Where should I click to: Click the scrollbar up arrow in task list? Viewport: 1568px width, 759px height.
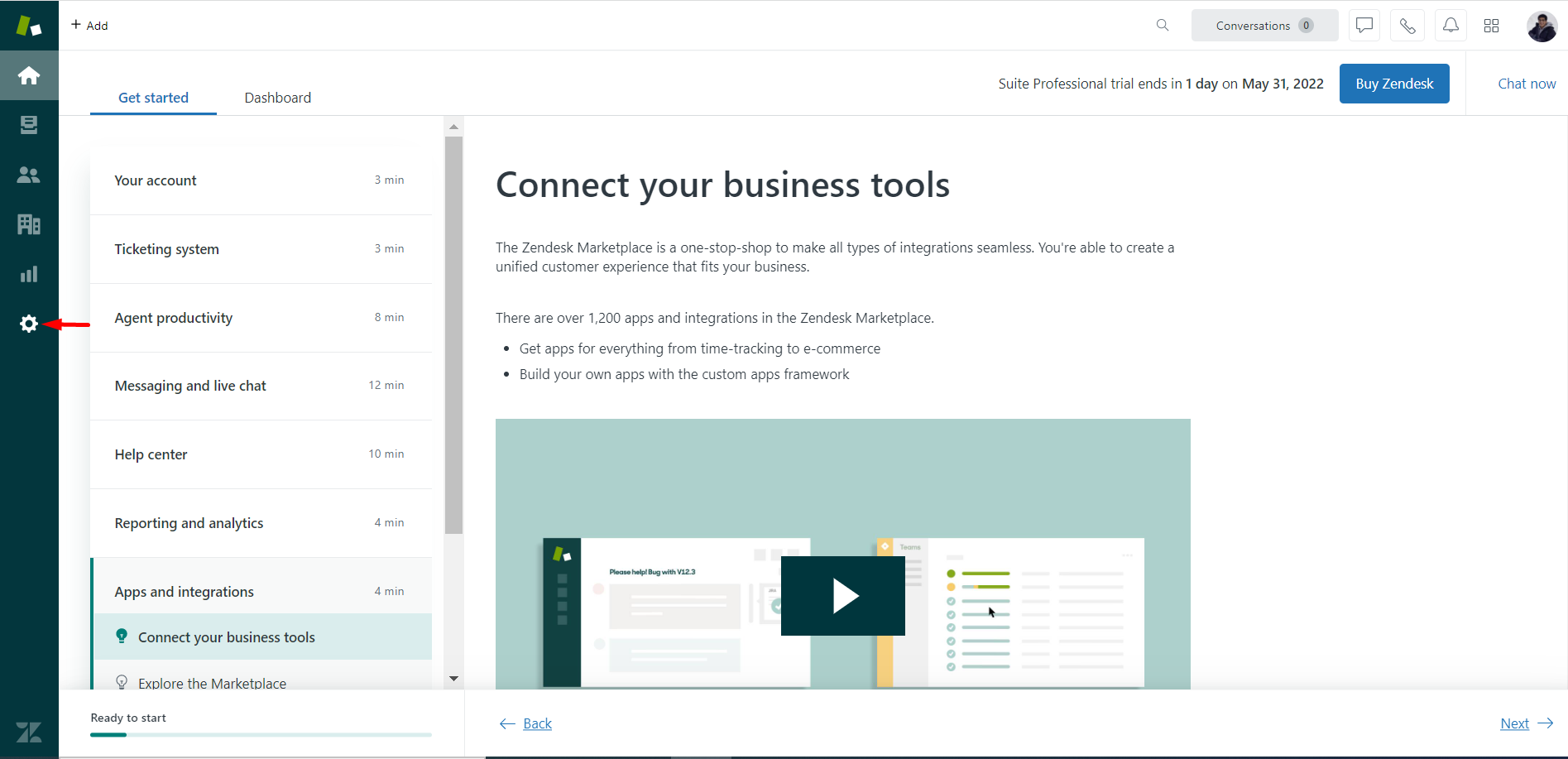(453, 127)
